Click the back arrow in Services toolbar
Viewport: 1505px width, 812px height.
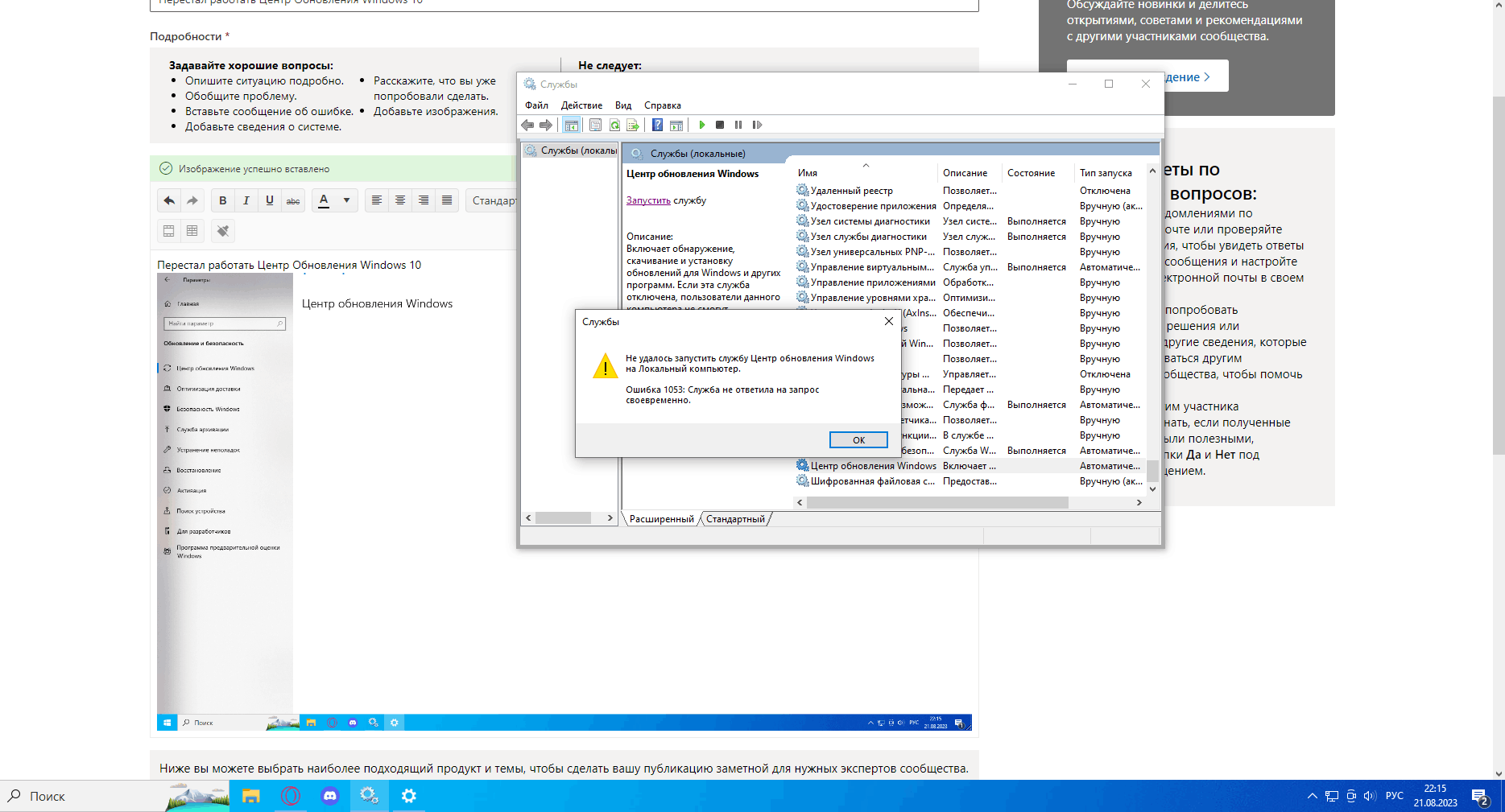click(527, 125)
